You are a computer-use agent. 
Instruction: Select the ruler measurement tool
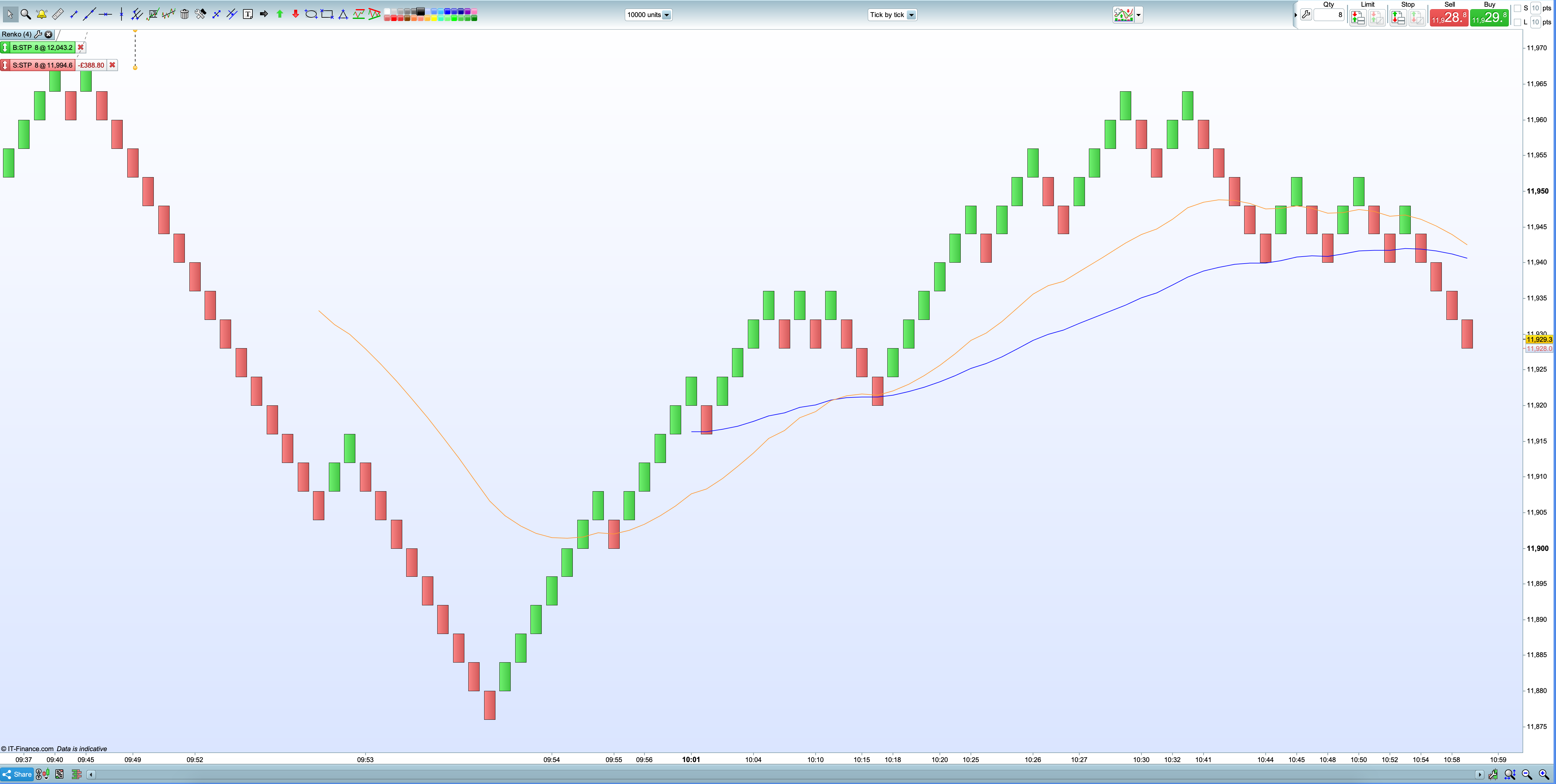(x=58, y=14)
